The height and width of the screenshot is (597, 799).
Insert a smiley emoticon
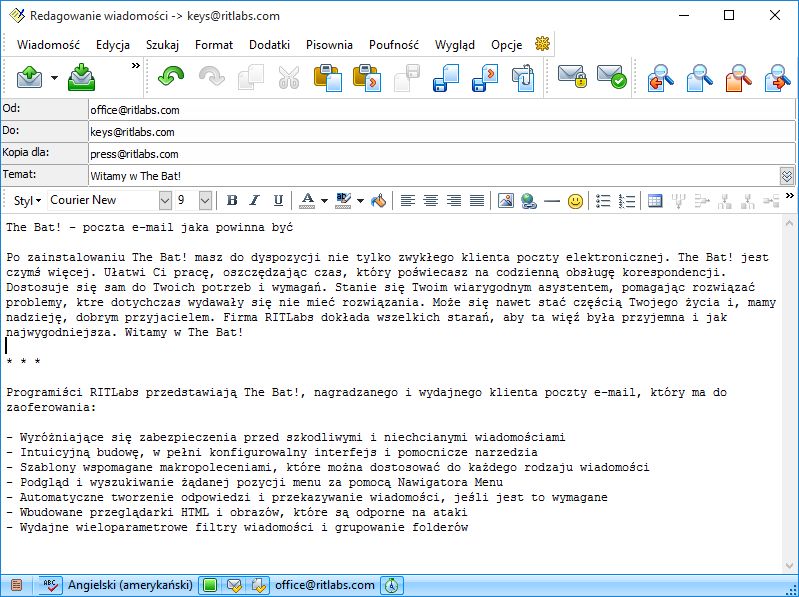tap(575, 201)
